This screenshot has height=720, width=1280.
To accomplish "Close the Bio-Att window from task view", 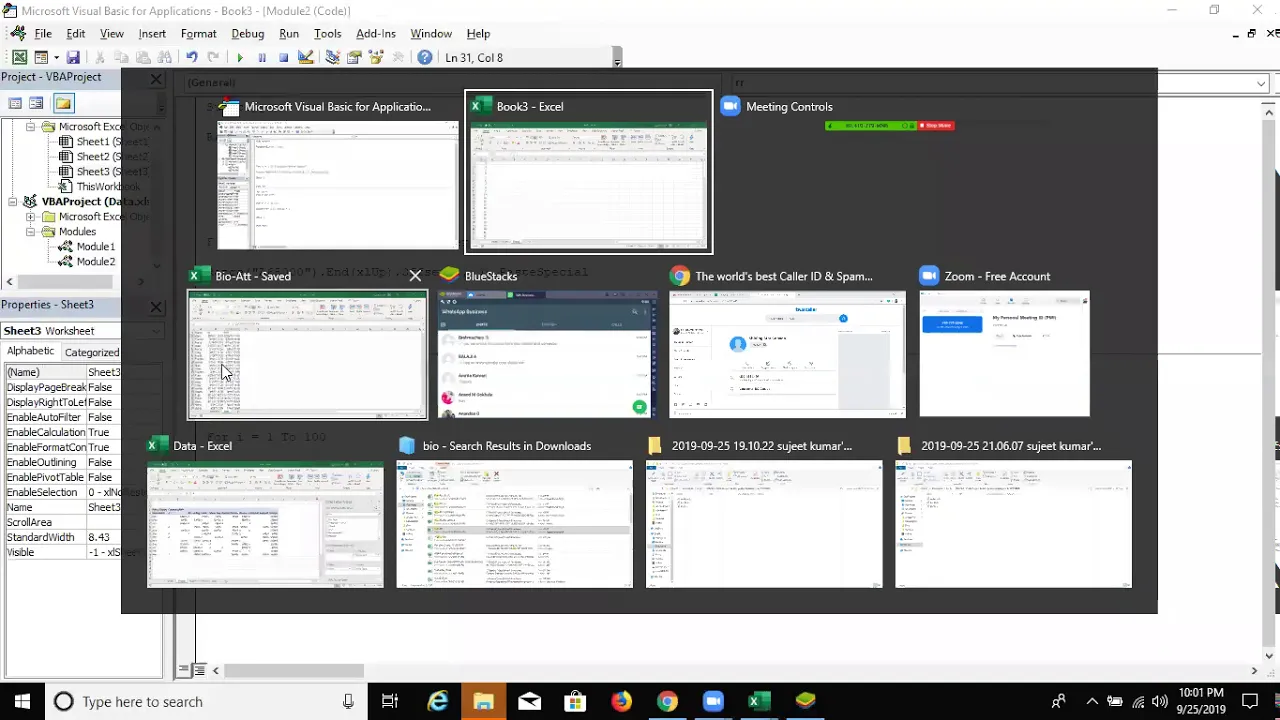I will coord(415,276).
